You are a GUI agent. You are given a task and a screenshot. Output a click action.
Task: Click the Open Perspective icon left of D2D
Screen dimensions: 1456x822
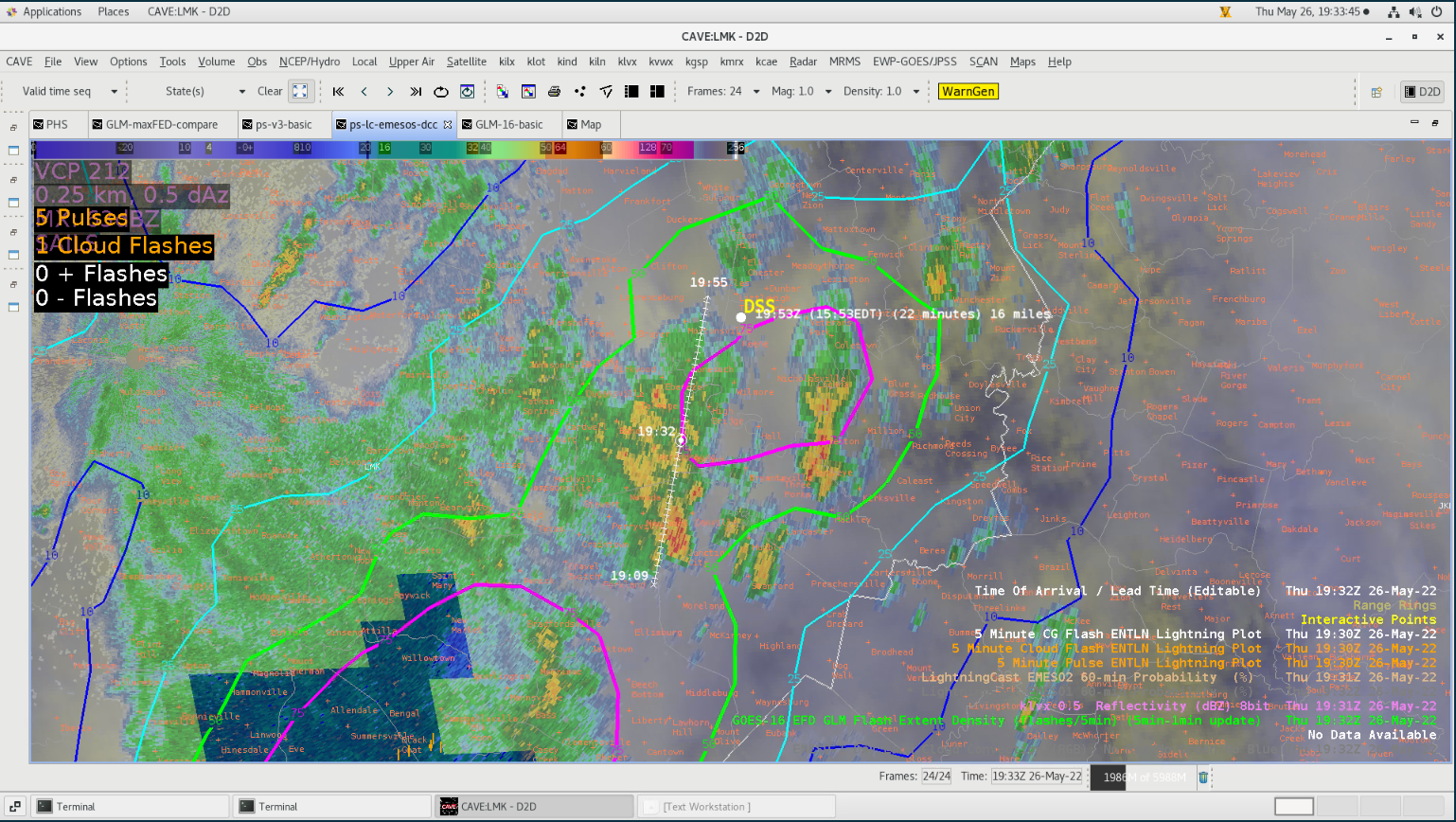tap(1376, 92)
